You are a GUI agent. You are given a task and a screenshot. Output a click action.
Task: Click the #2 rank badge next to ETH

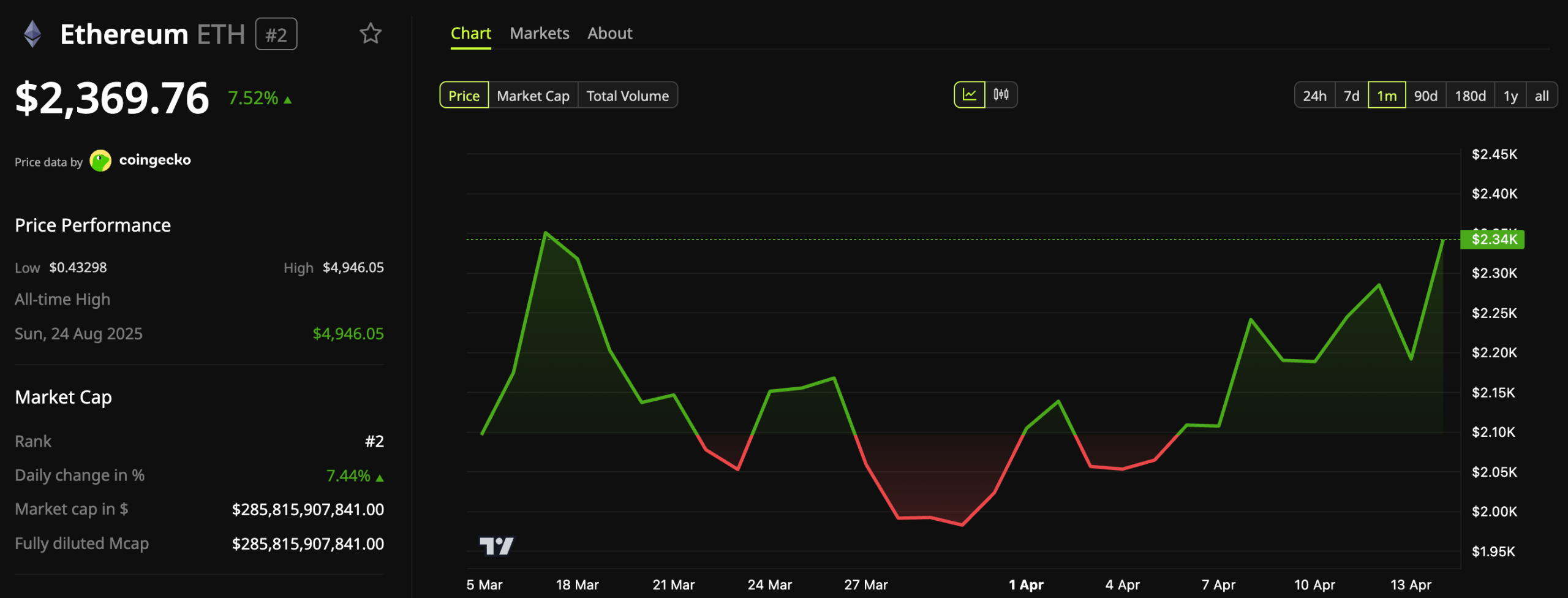point(276,34)
